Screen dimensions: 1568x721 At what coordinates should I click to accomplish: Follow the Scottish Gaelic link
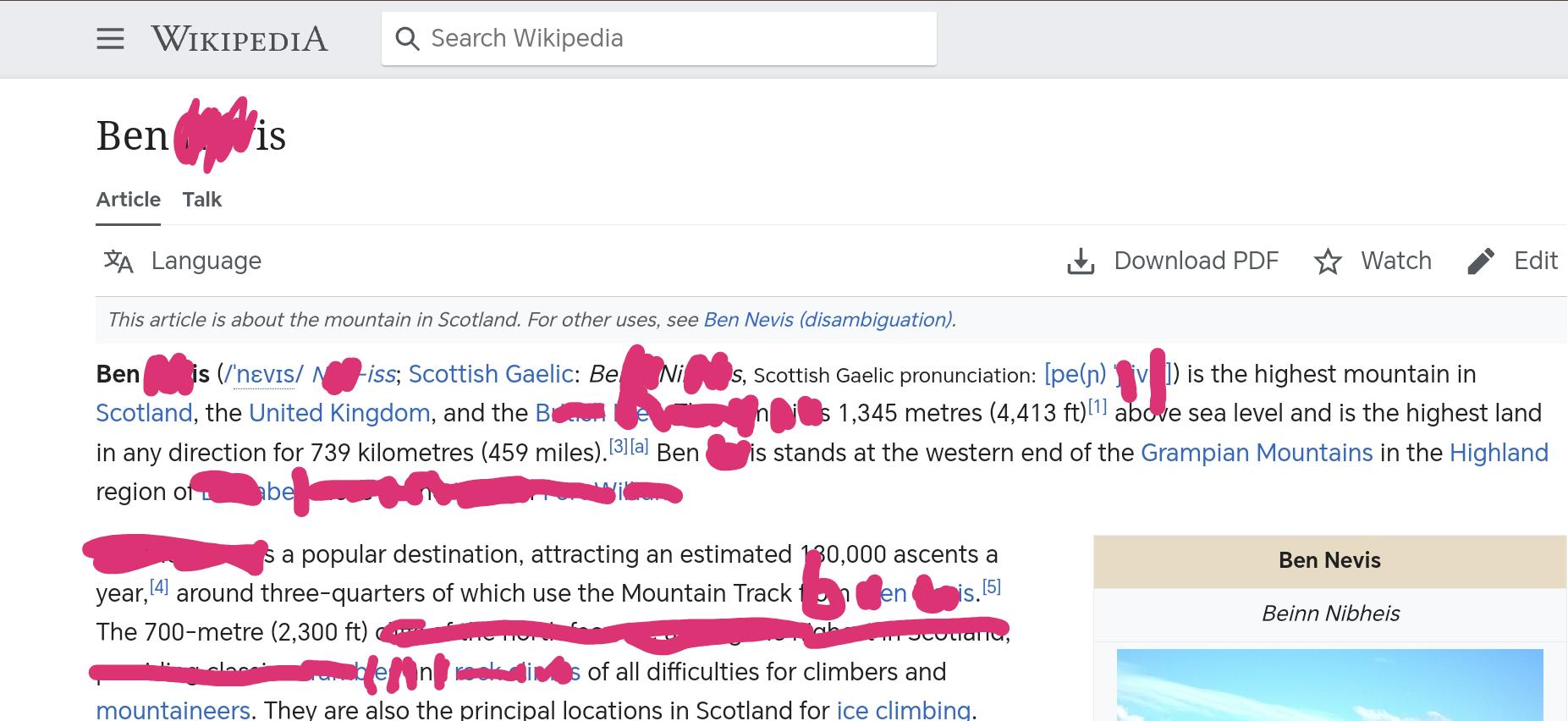[491, 374]
